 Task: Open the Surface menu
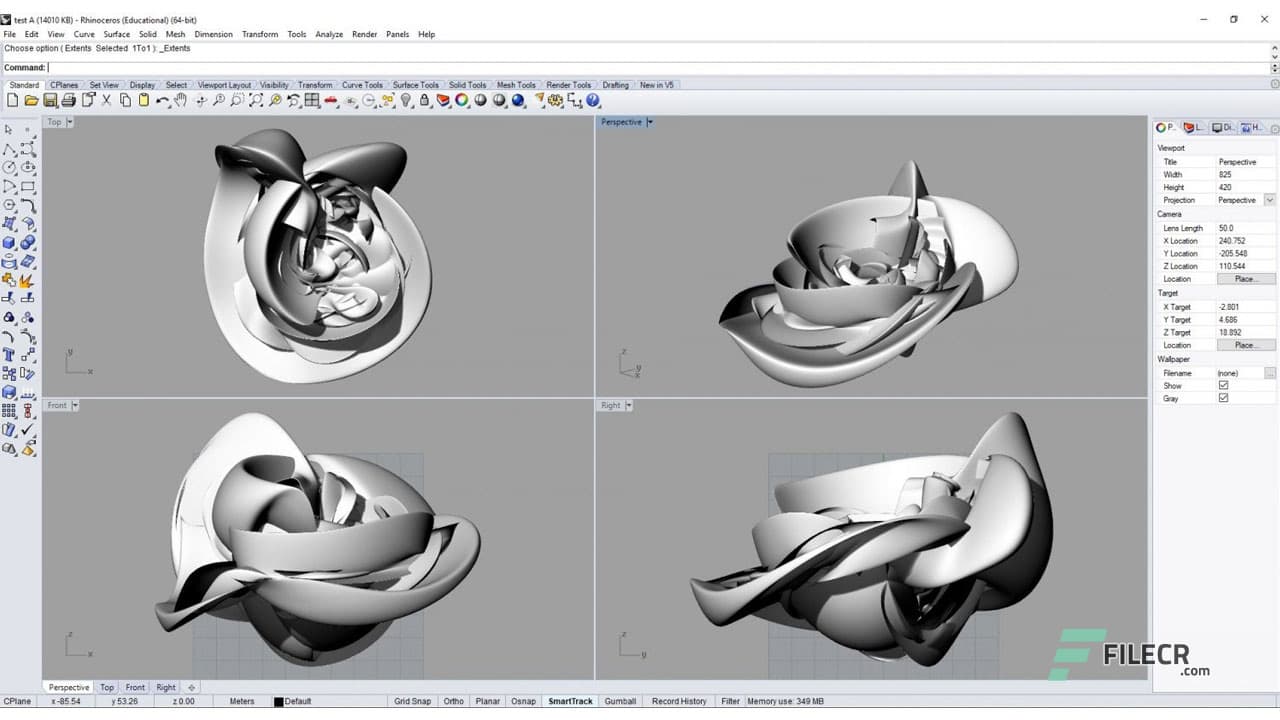click(116, 34)
